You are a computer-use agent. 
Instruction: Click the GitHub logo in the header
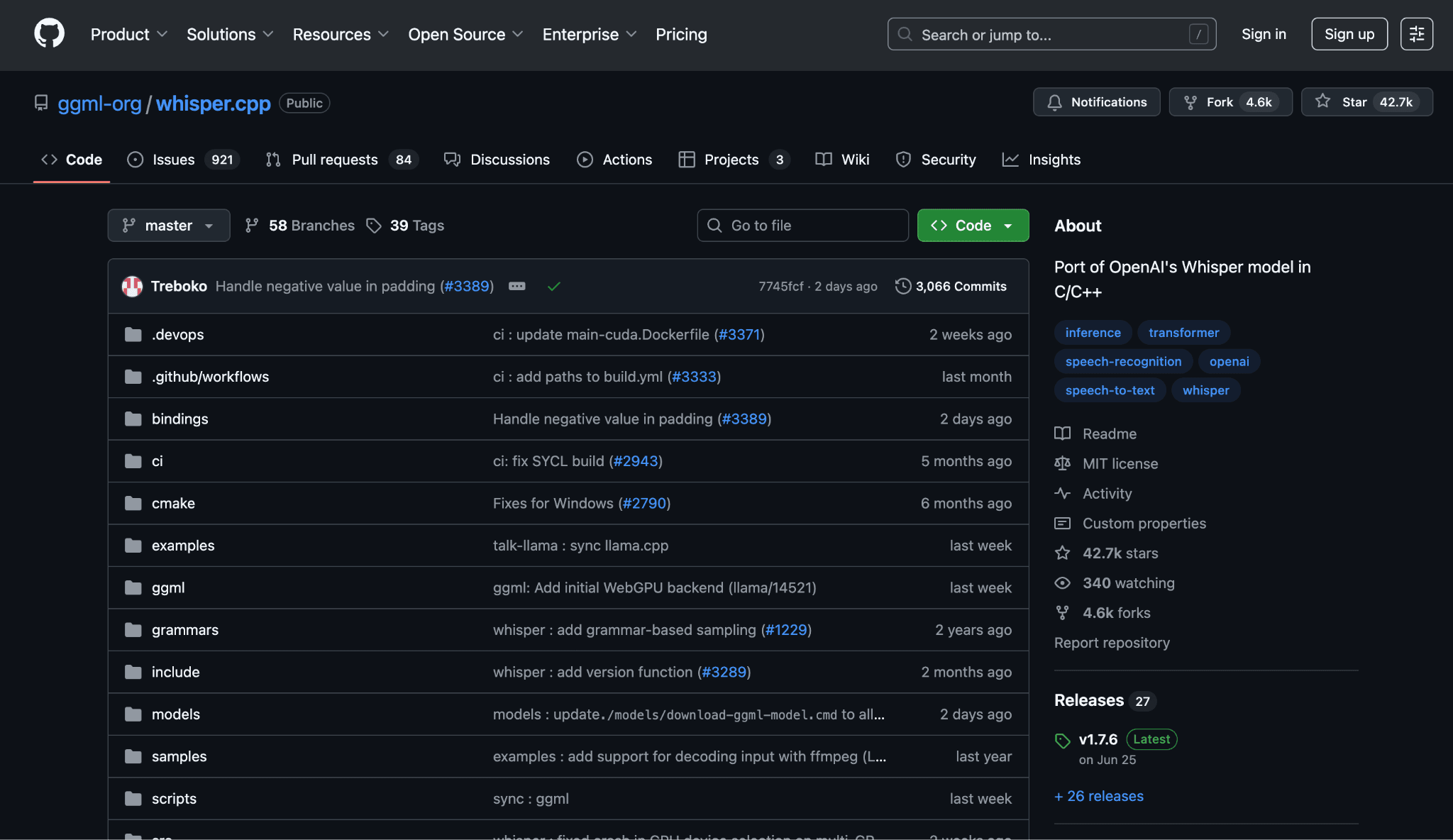[48, 33]
